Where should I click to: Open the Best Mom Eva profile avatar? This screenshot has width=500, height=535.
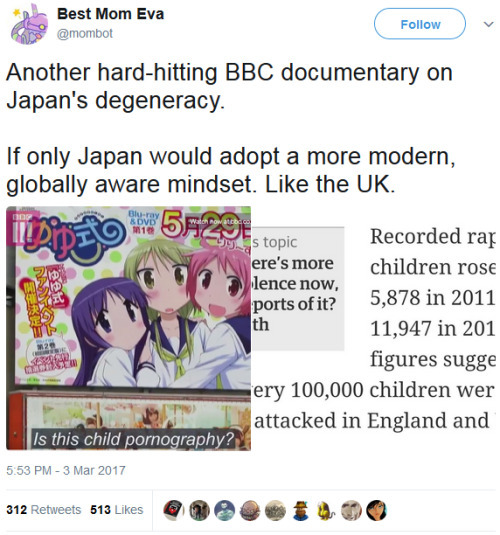(29, 25)
